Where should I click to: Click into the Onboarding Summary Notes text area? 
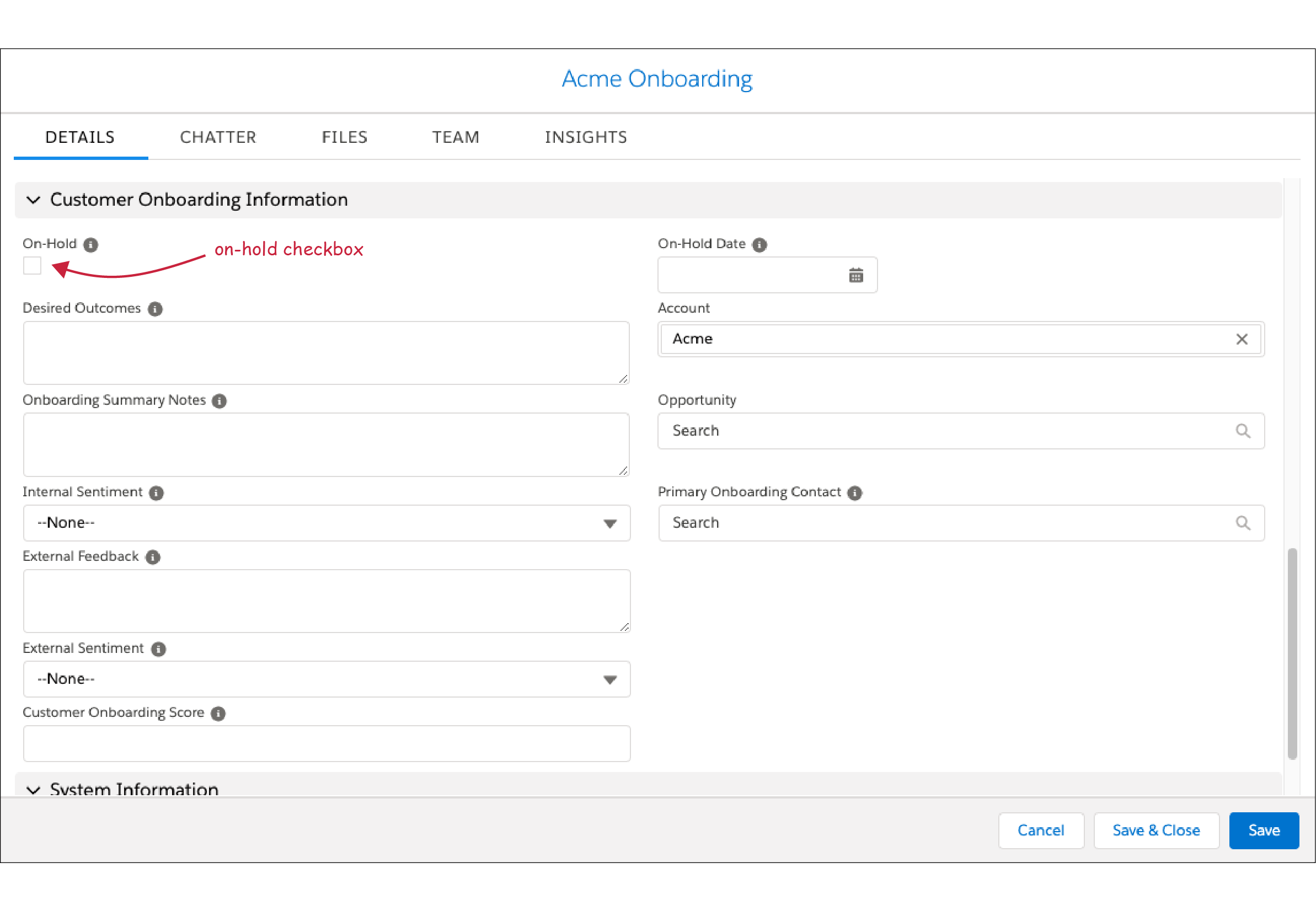pos(327,445)
